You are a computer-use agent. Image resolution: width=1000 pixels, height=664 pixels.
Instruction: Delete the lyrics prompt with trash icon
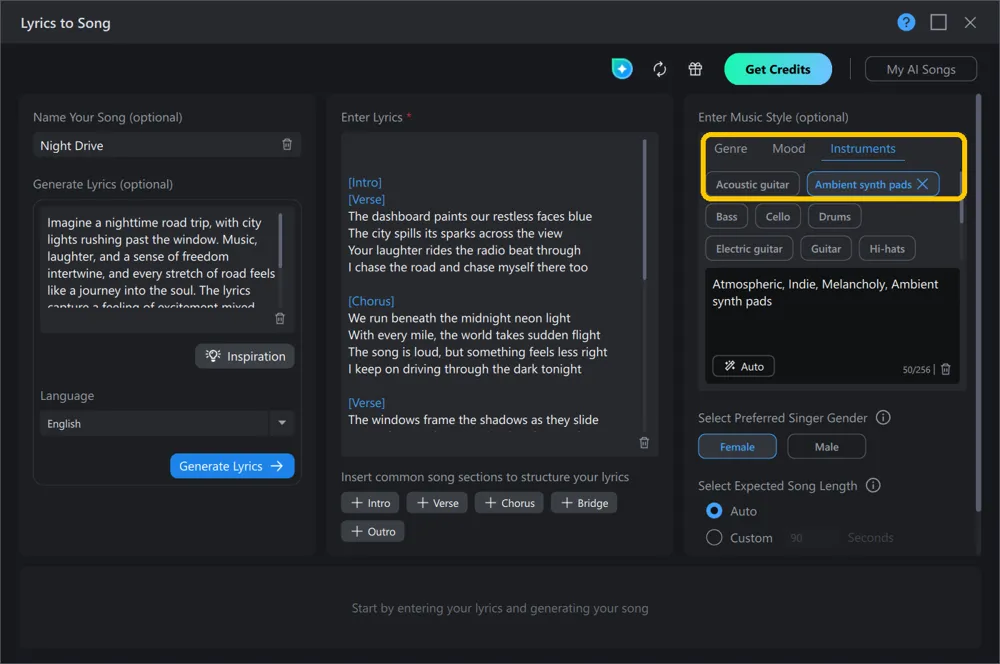point(279,318)
